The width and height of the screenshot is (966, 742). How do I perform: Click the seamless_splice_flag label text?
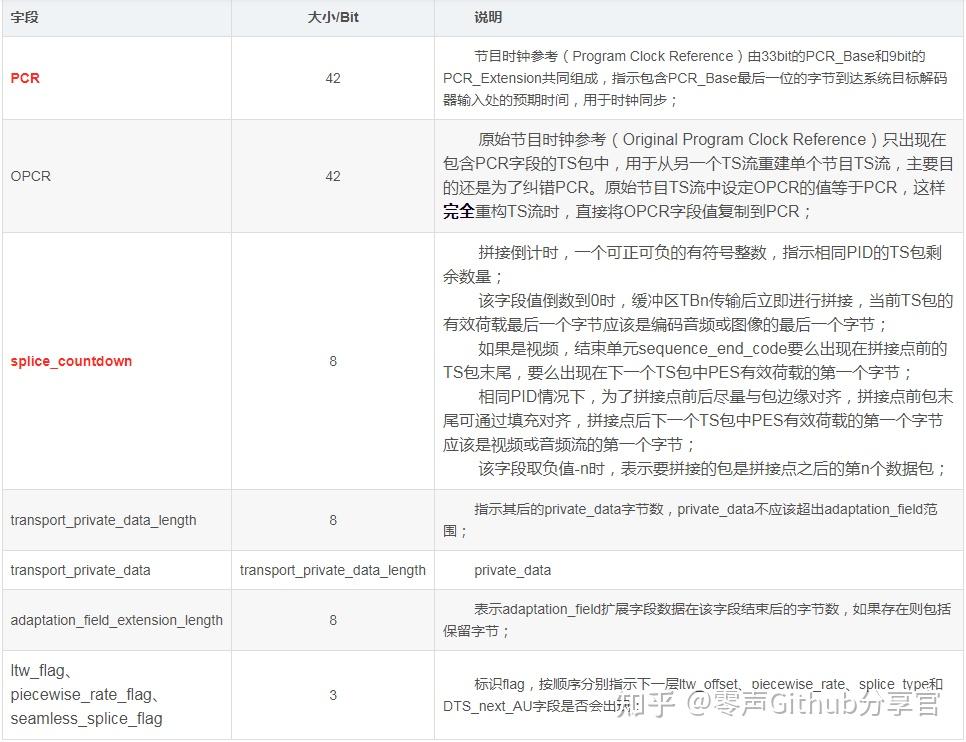point(86,719)
